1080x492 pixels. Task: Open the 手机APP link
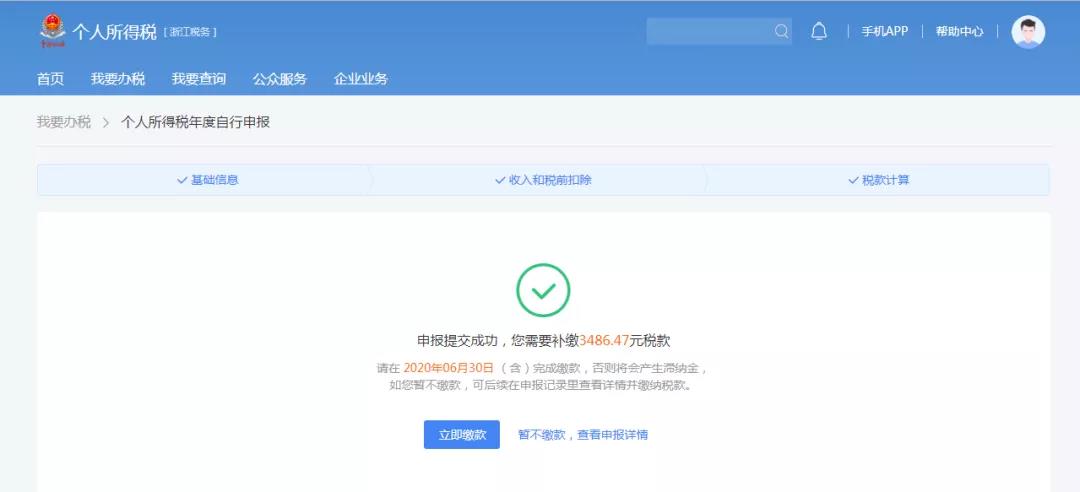(884, 32)
